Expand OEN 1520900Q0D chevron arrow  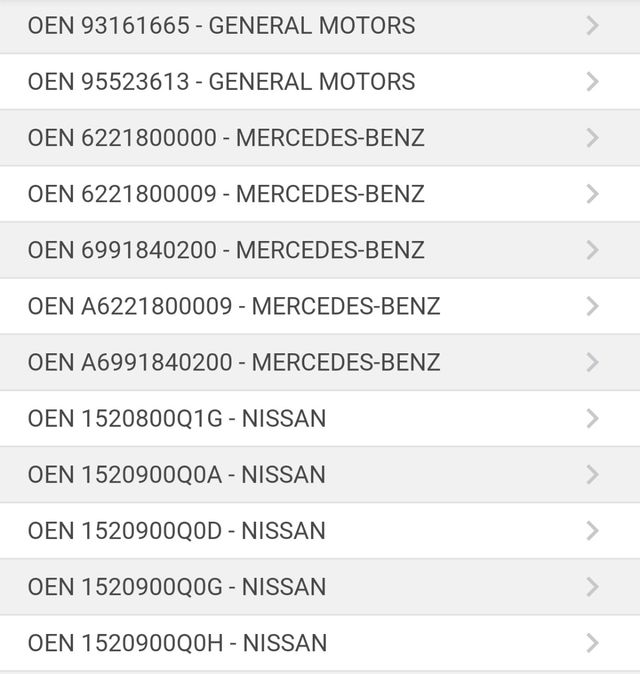pos(593,530)
